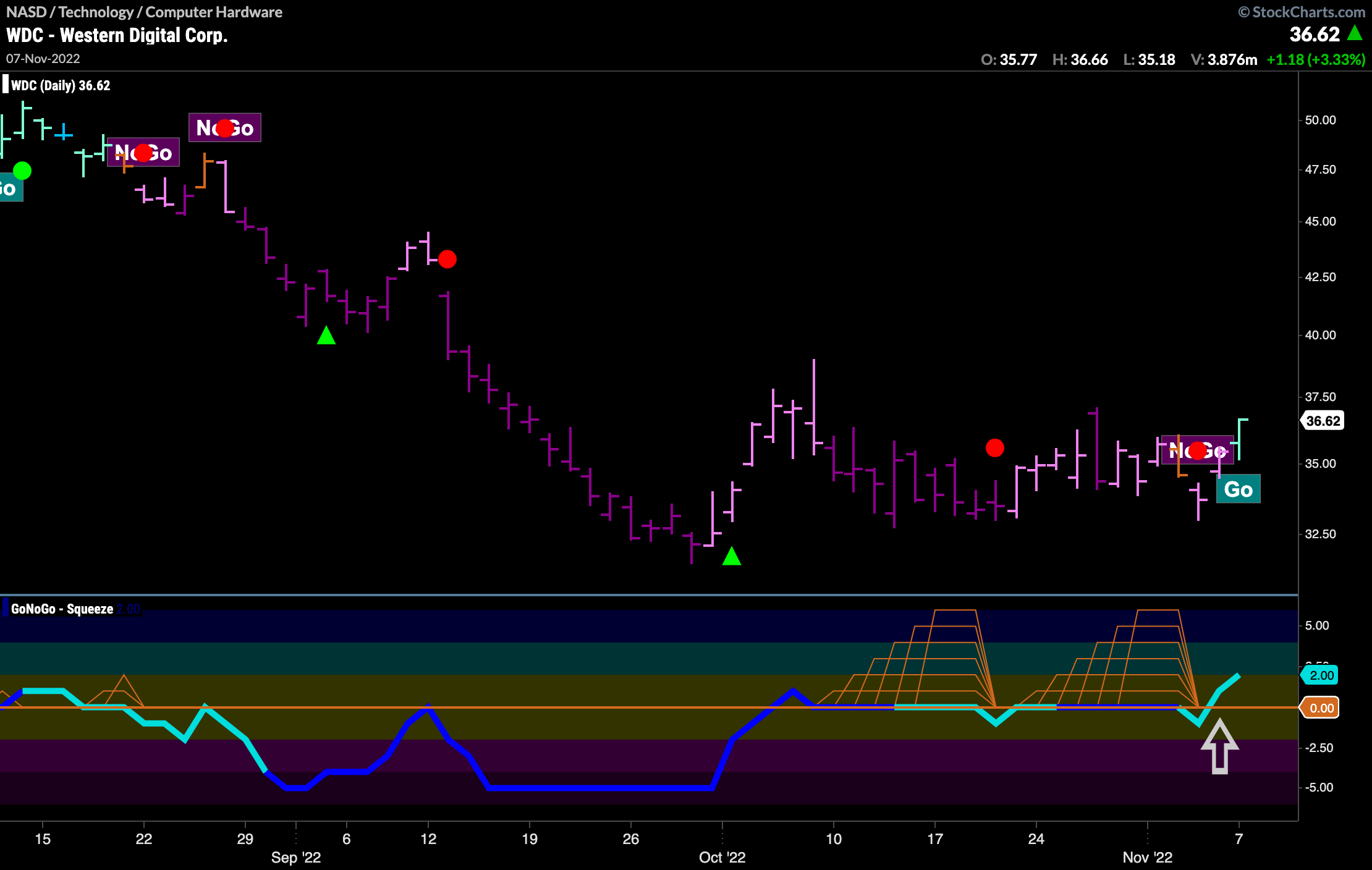This screenshot has height=870, width=1372.
Task: Click the WDC - Western Digital Corp. title
Action: [x=117, y=35]
